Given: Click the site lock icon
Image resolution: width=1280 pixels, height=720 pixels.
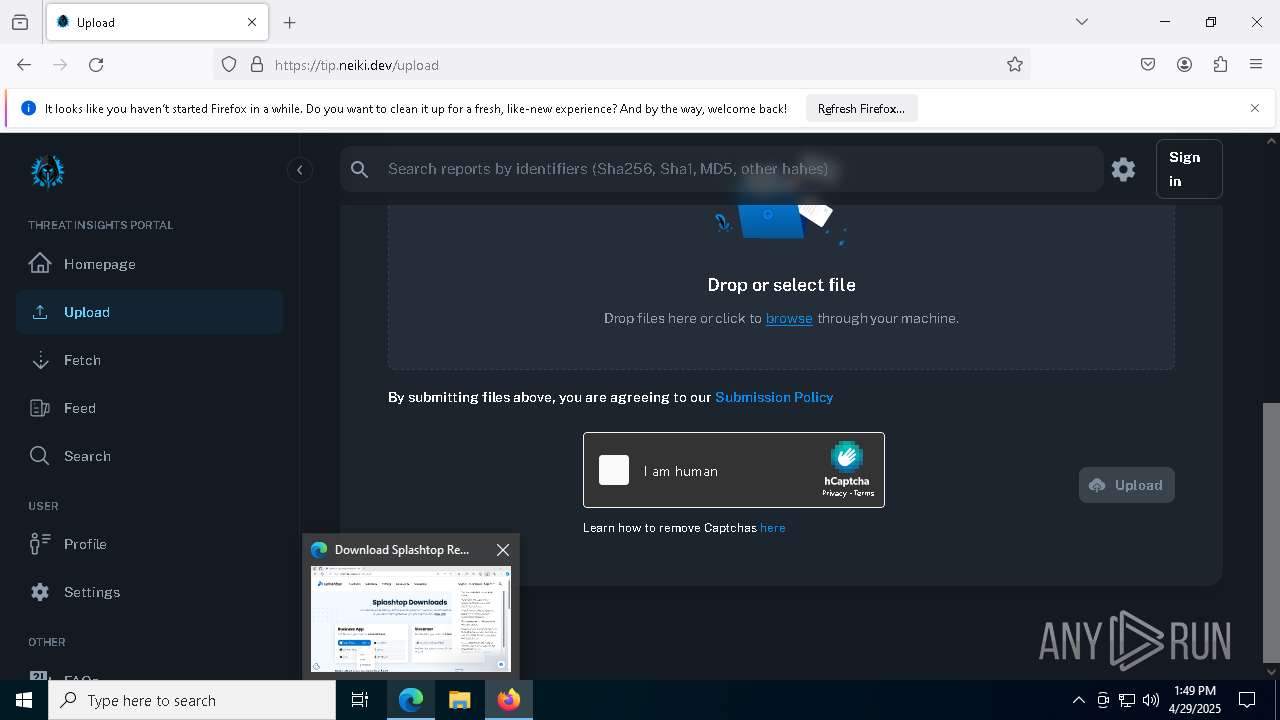Looking at the screenshot, I should tap(257, 64).
